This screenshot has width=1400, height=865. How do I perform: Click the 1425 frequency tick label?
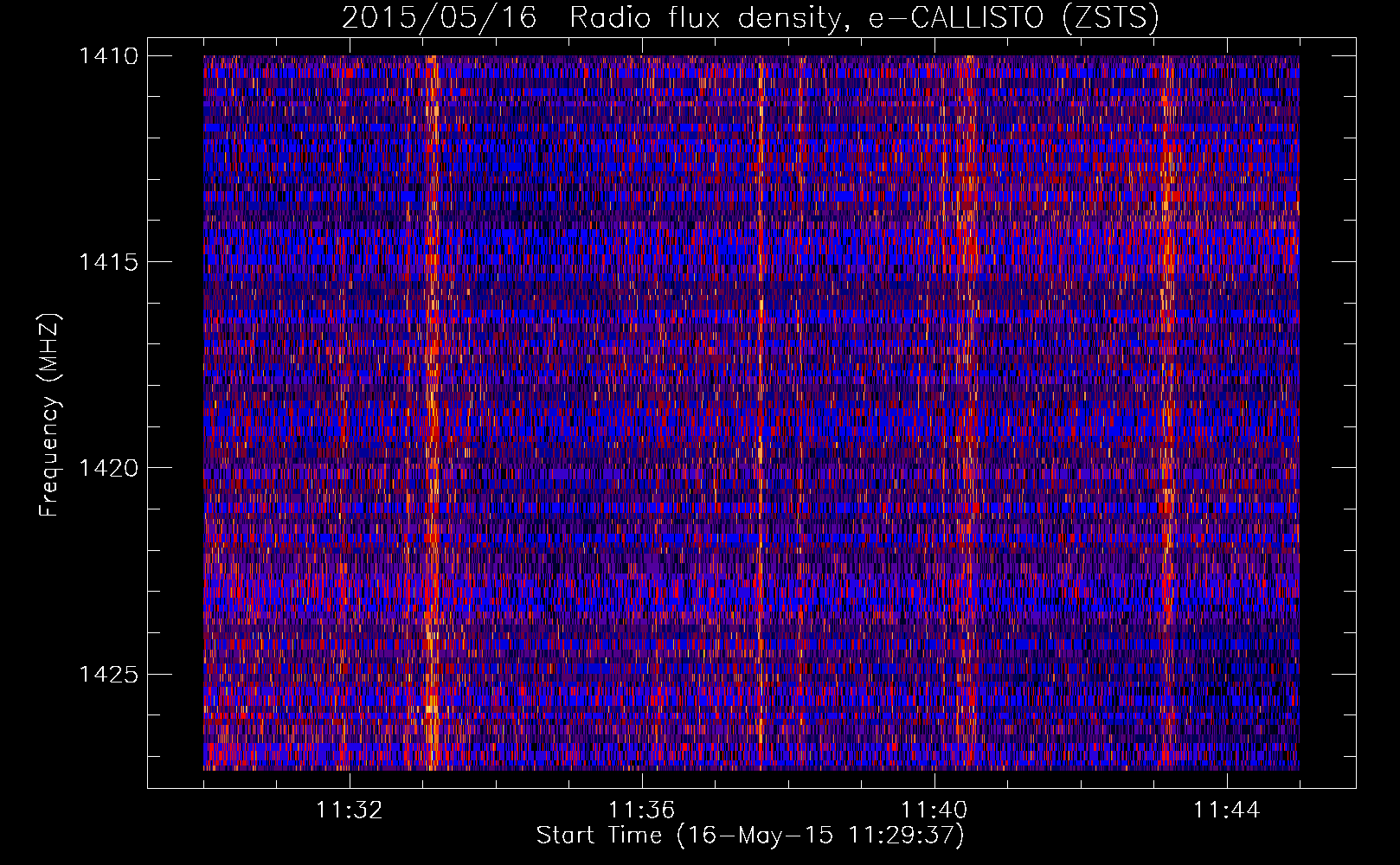(108, 674)
